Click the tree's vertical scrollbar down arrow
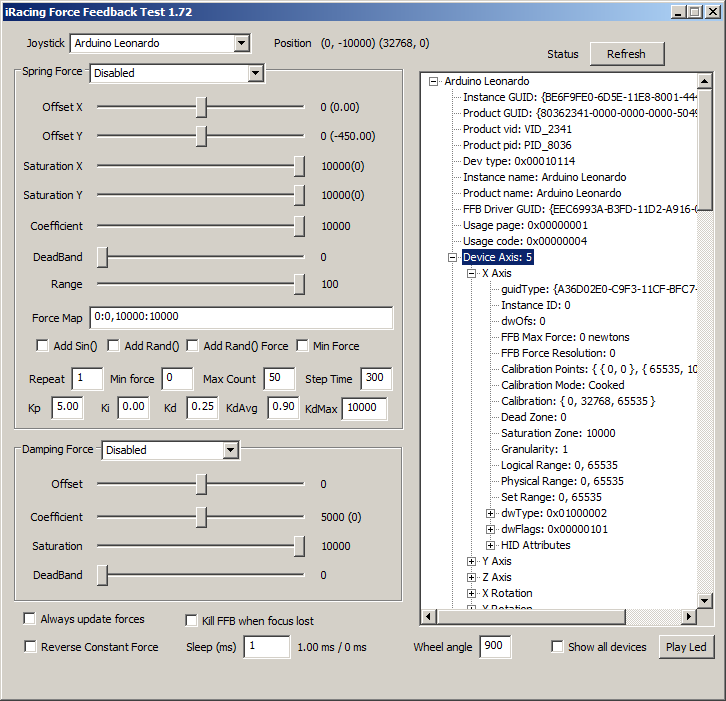726x701 pixels. [705, 601]
